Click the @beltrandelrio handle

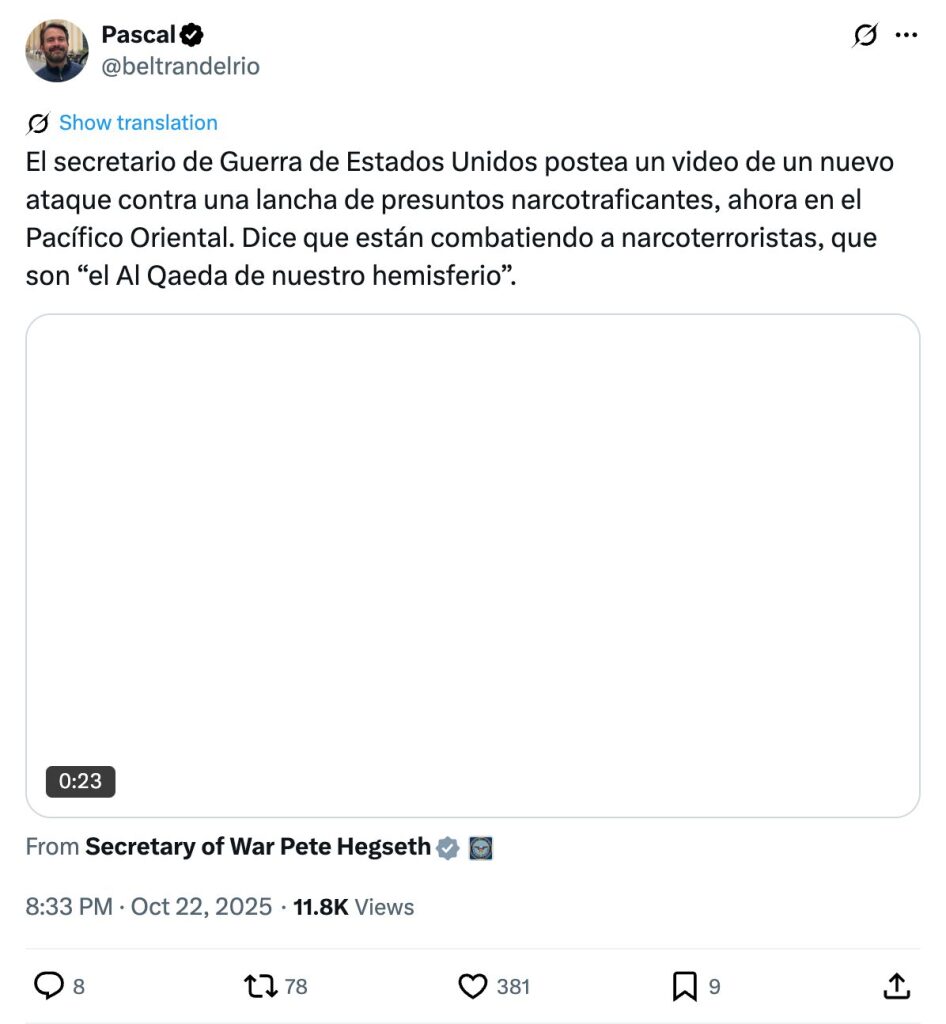tap(180, 66)
